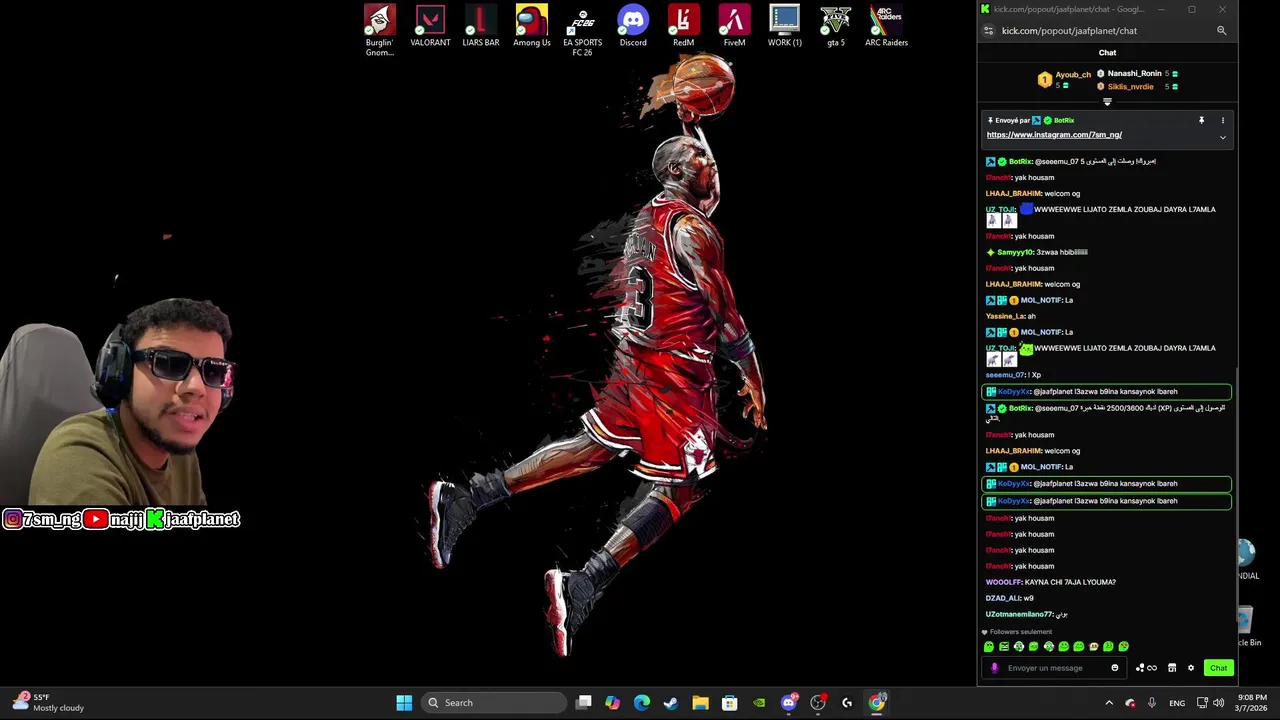This screenshot has width=1280, height=720.
Task: Click the channel points icon in chat bar
Action: [1146, 668]
